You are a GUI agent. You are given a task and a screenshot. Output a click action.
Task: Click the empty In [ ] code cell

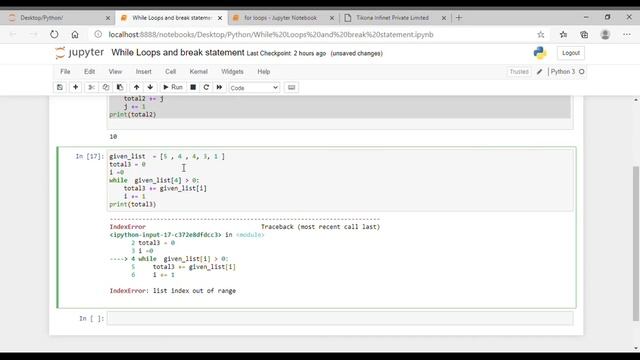(340, 318)
